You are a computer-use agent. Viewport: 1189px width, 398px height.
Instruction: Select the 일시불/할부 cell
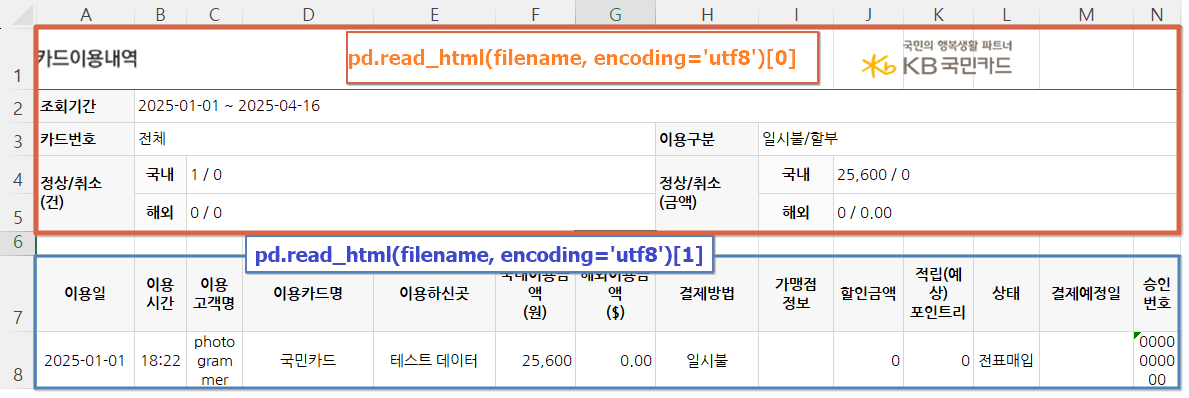tap(969, 139)
